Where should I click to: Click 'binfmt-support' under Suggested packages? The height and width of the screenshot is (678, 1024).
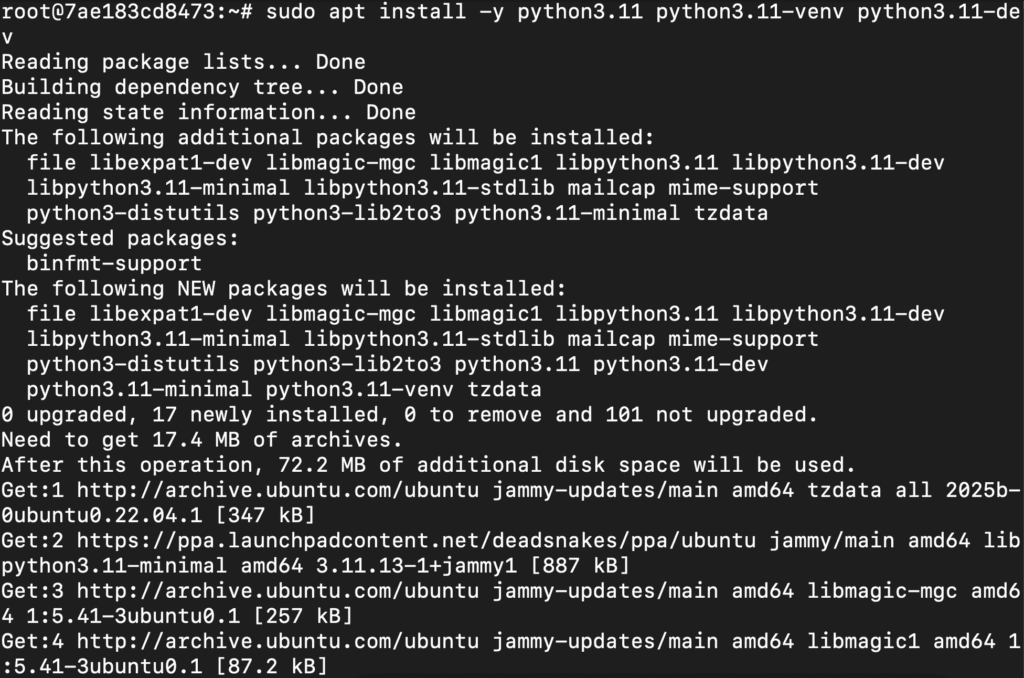[x=114, y=263]
